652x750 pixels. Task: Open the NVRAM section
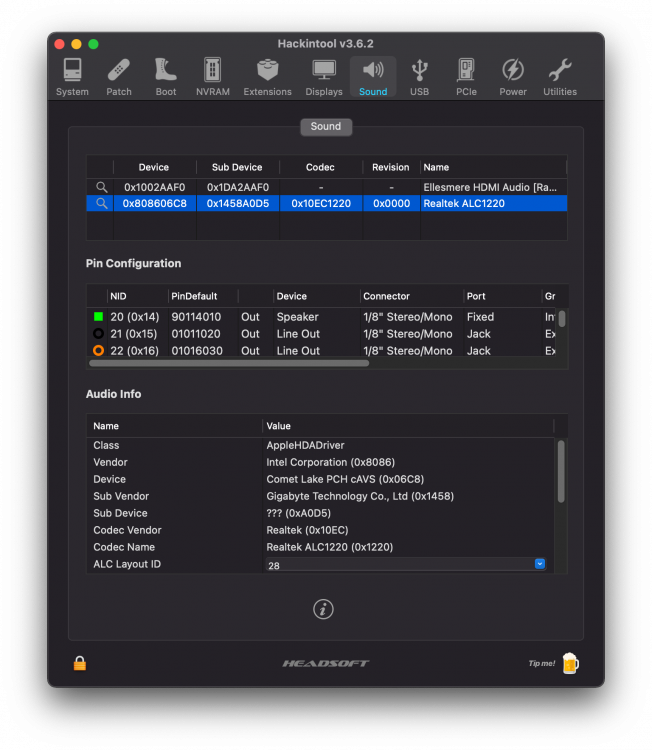tap(212, 77)
